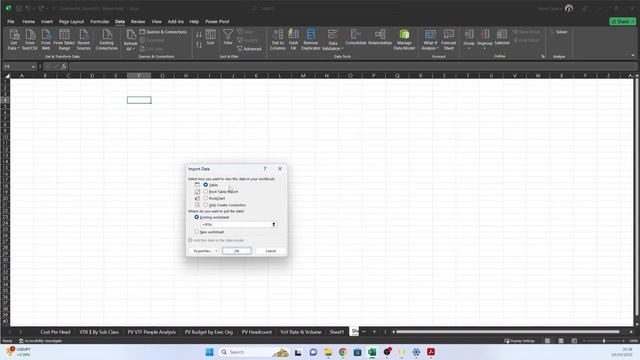Select the PivotTable Report radio option

[206, 191]
